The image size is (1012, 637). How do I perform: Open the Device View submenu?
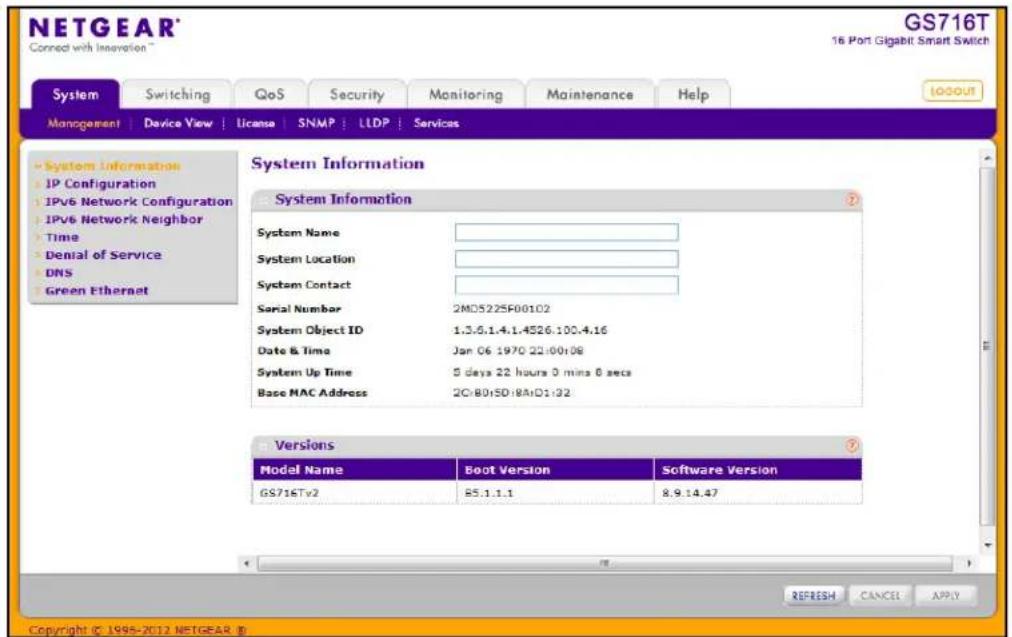(x=178, y=123)
